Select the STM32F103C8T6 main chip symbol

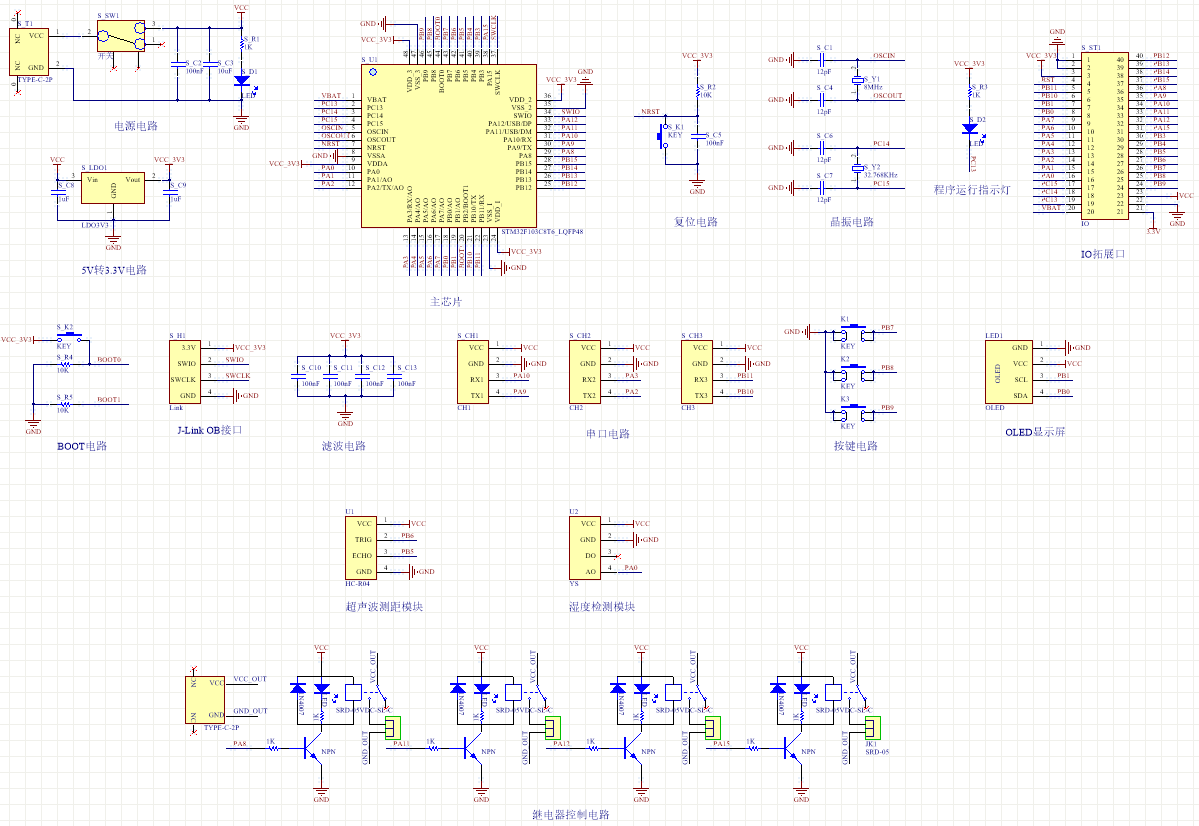[447, 147]
